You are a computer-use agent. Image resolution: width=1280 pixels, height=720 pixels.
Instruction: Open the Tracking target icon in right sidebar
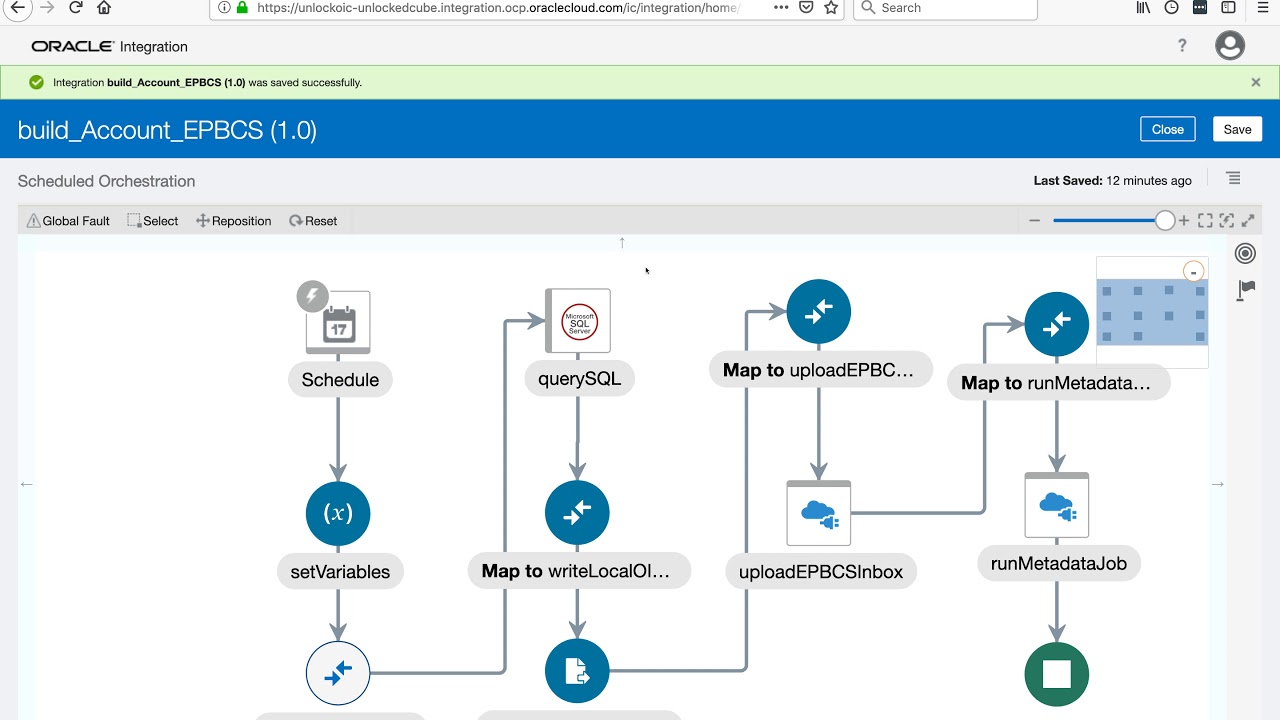click(1245, 254)
